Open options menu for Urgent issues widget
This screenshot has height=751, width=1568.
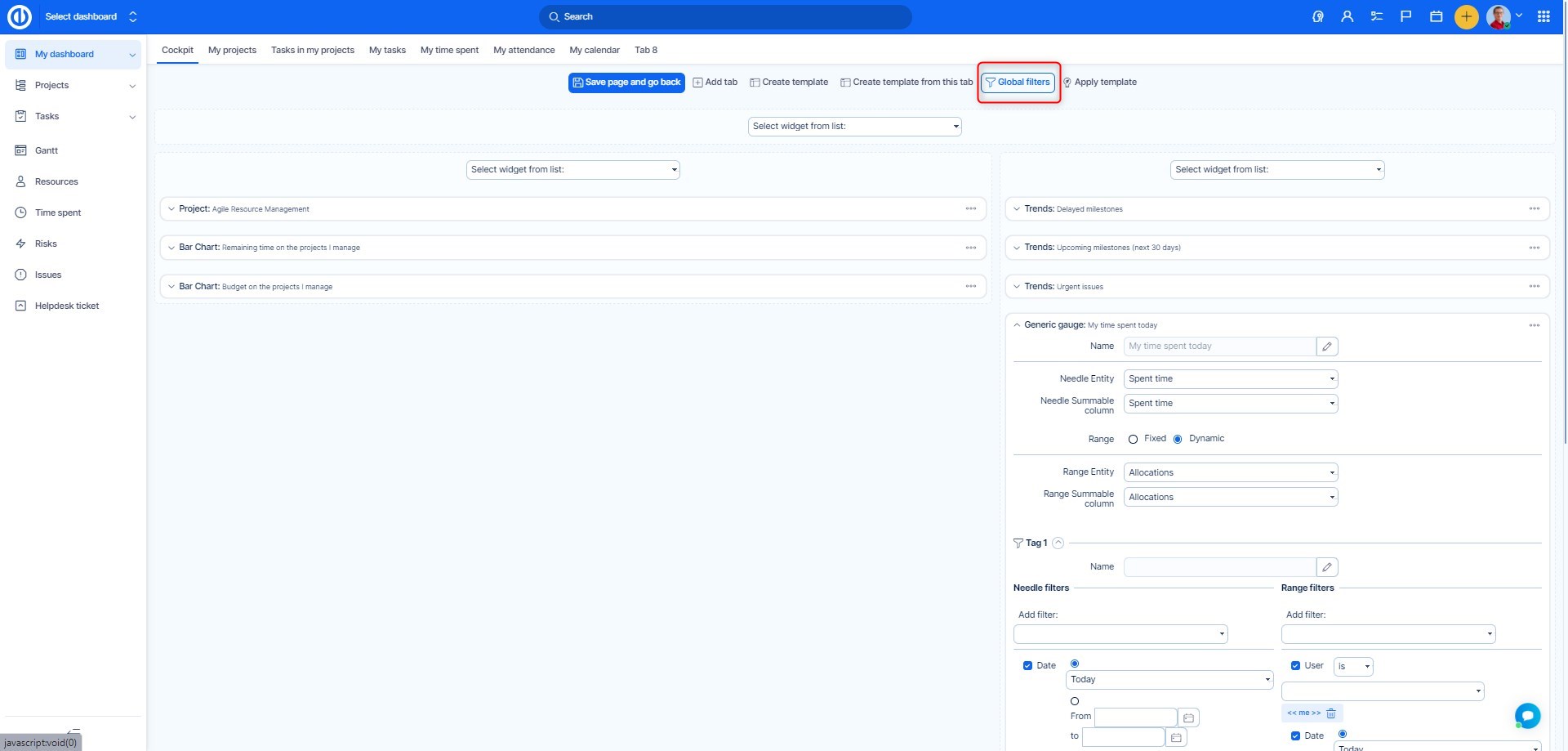coord(1534,287)
